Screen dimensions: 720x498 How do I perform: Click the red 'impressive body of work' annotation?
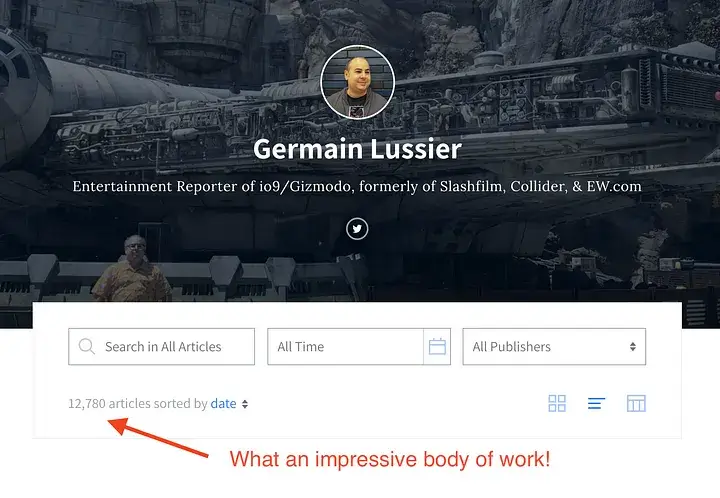pos(390,459)
